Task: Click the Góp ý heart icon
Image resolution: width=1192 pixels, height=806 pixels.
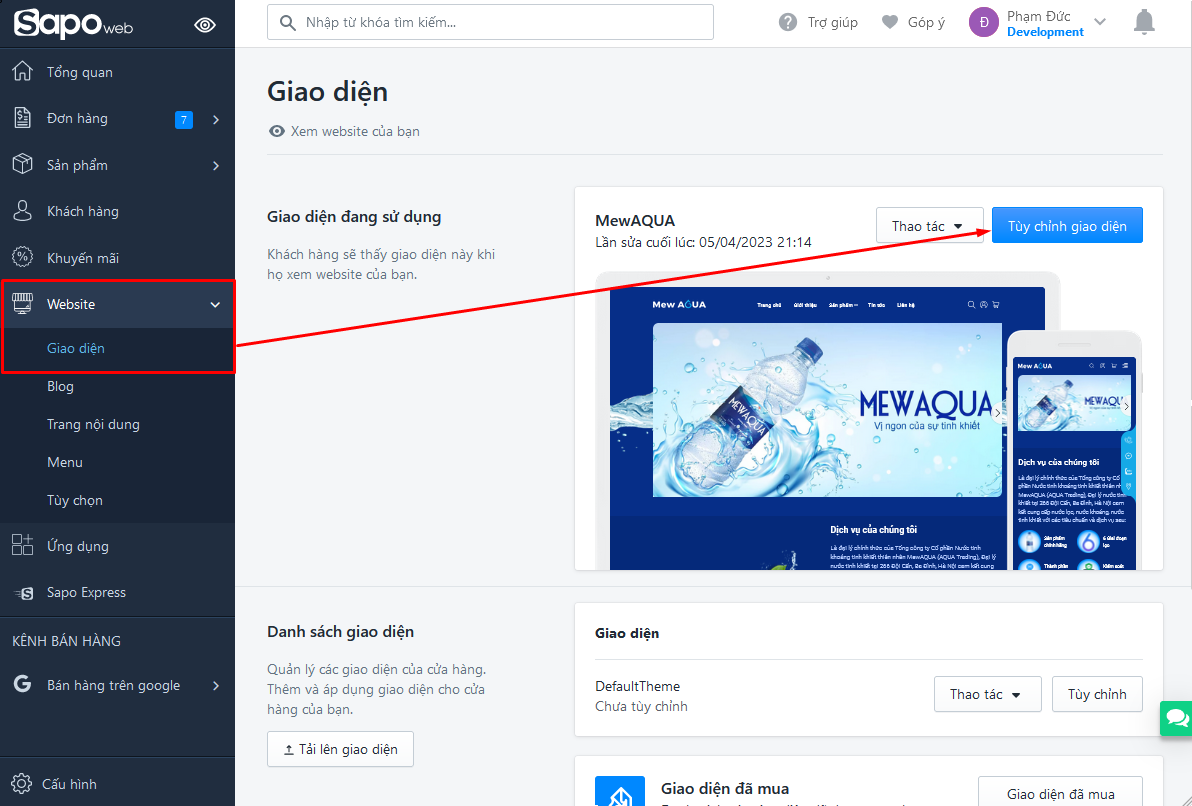Action: tap(889, 22)
